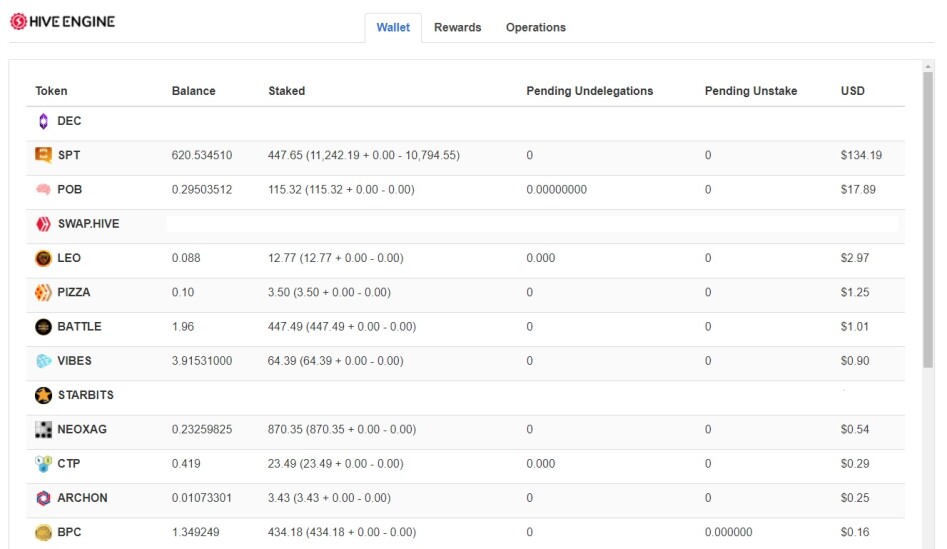Select the BPC token name
This screenshot has width=947, height=549.
tap(69, 533)
